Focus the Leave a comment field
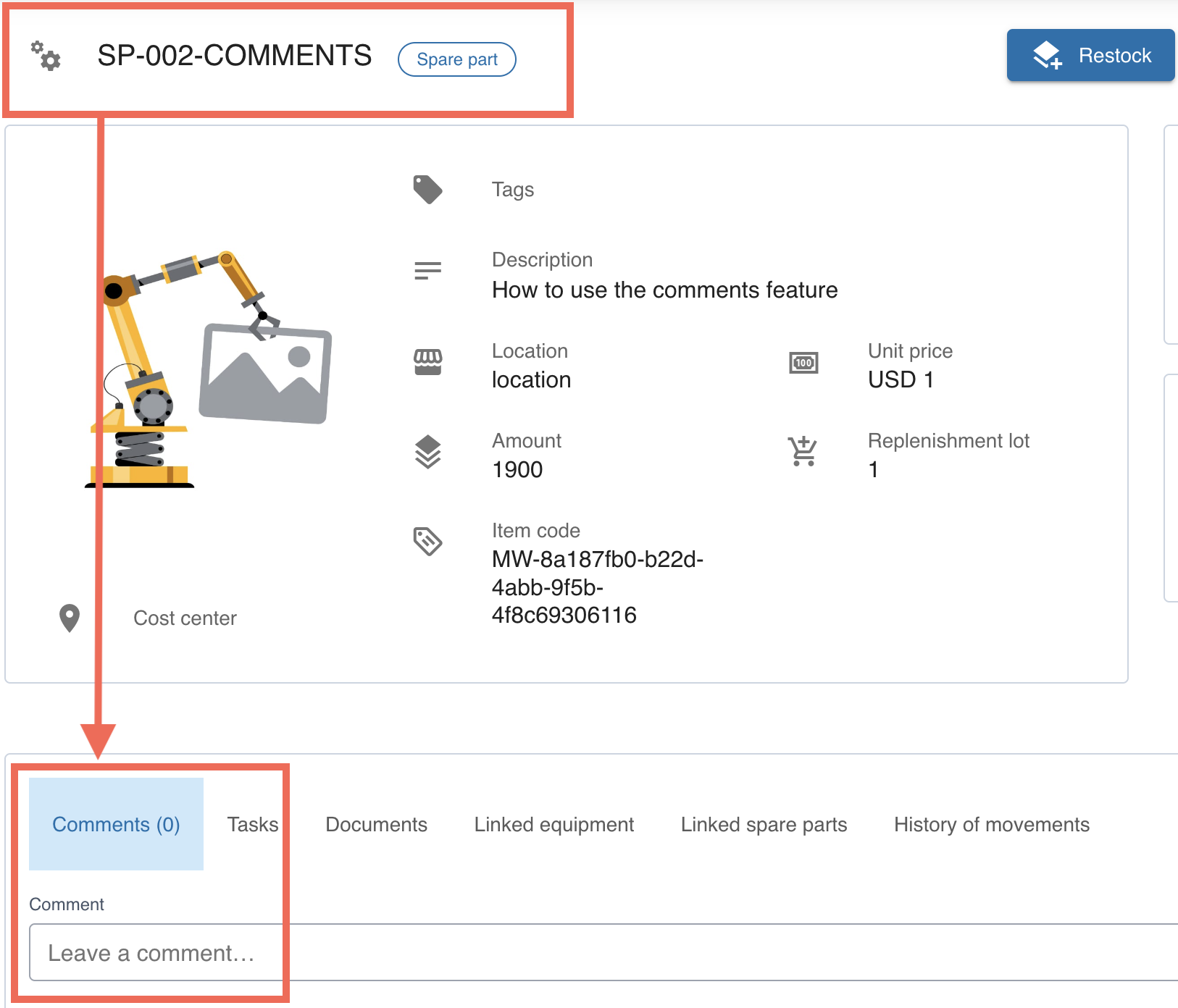The width and height of the screenshot is (1178, 1008). (x=580, y=953)
